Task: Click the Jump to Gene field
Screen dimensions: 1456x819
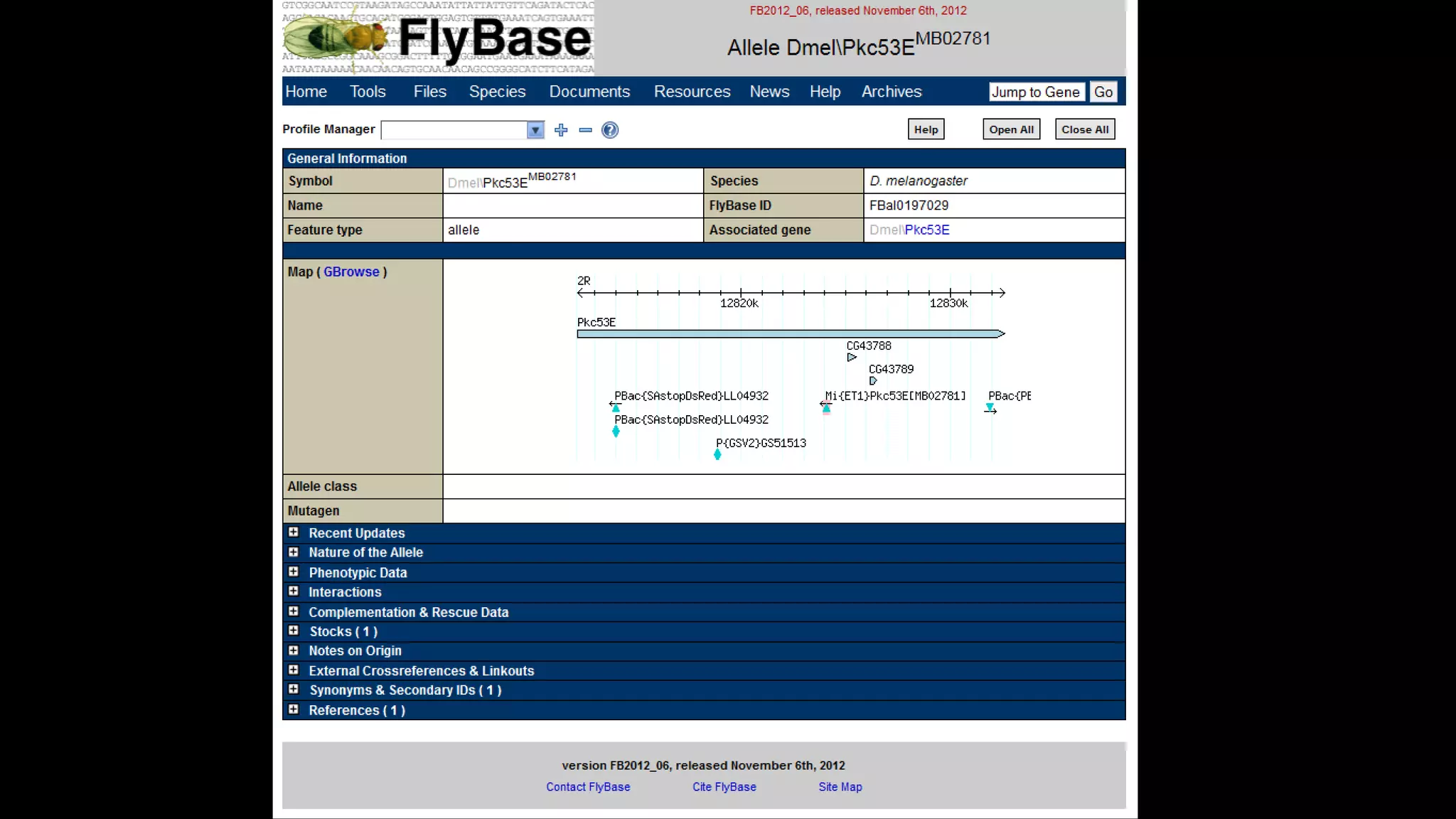Action: pyautogui.click(x=1036, y=92)
